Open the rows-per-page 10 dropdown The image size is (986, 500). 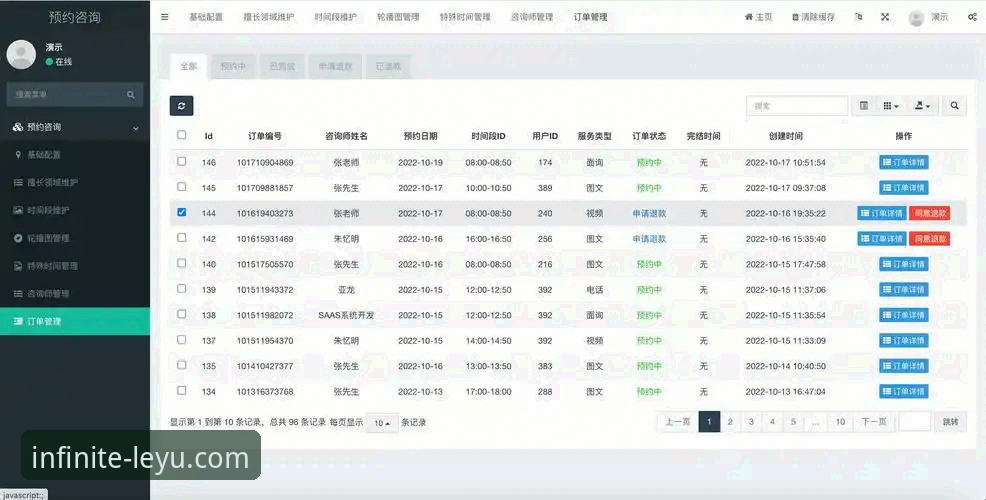click(x=382, y=423)
